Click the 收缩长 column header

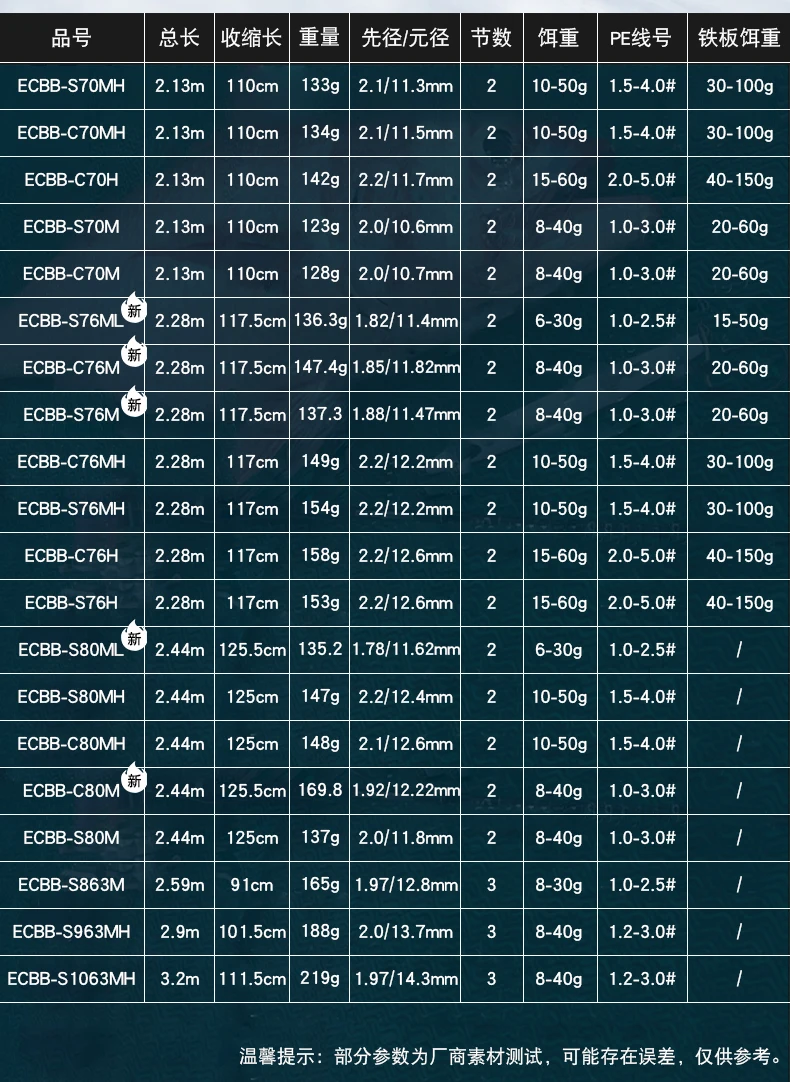(252, 39)
